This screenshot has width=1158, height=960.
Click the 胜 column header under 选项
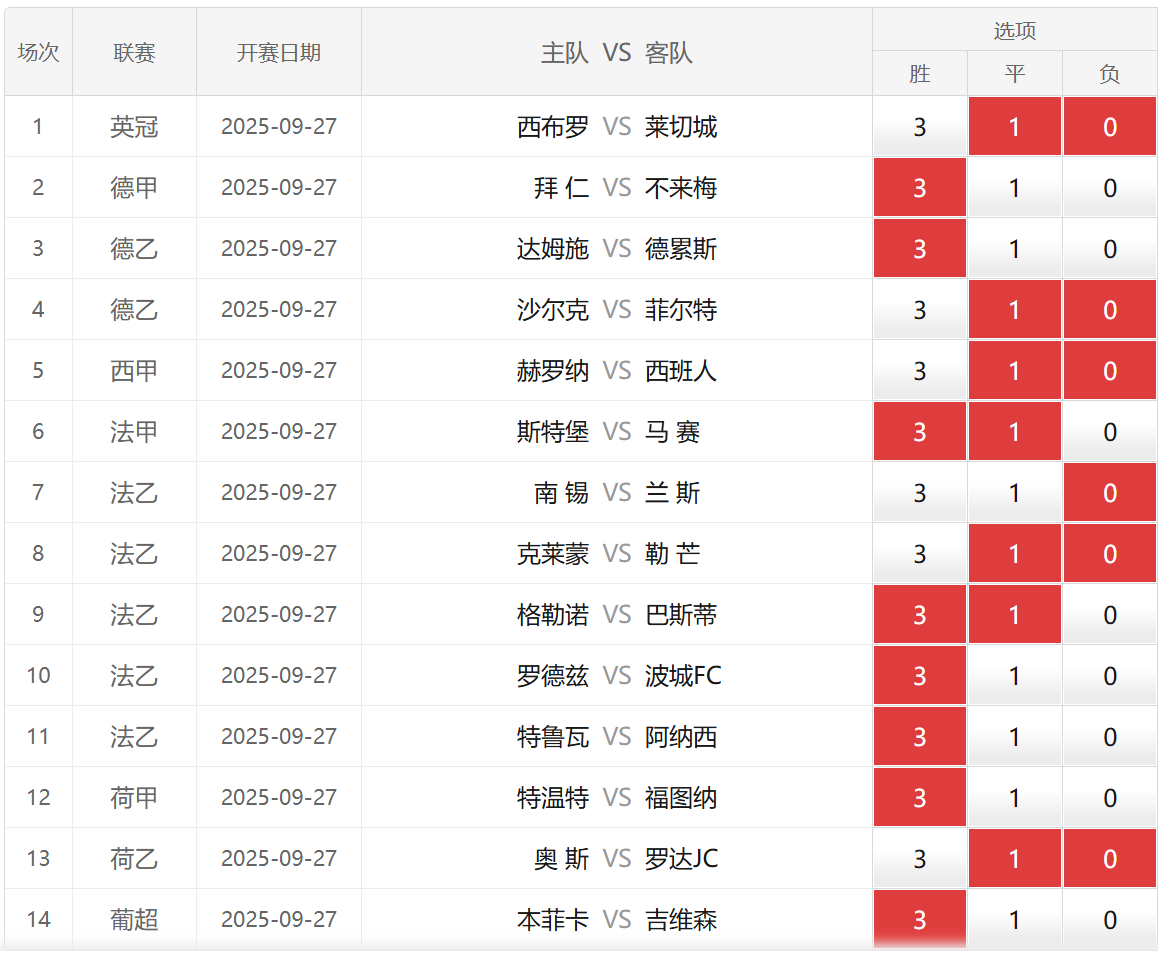[919, 74]
